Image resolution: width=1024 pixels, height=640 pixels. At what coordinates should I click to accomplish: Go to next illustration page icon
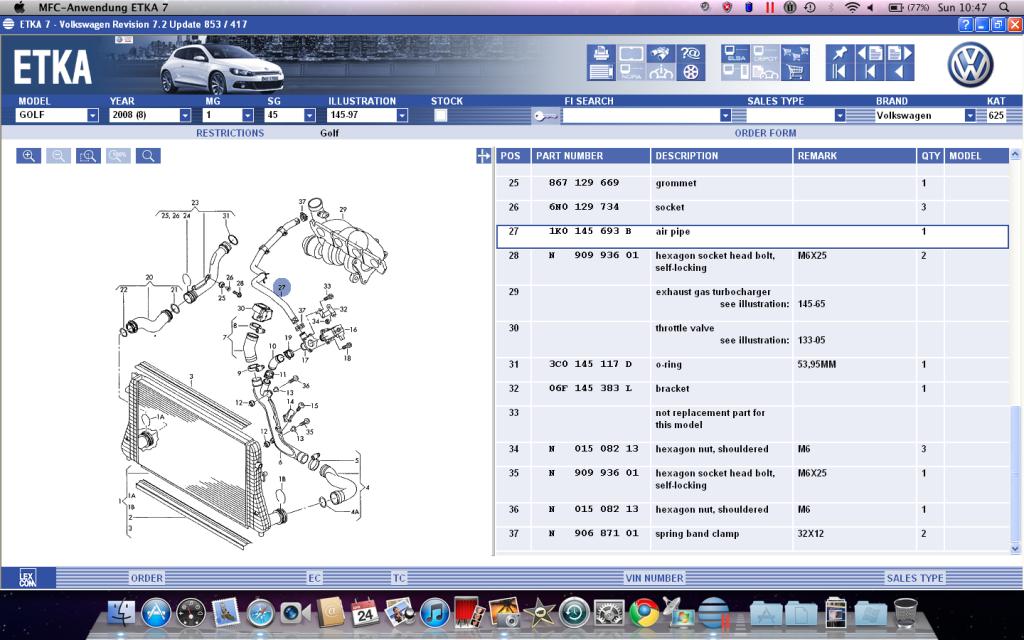(899, 54)
